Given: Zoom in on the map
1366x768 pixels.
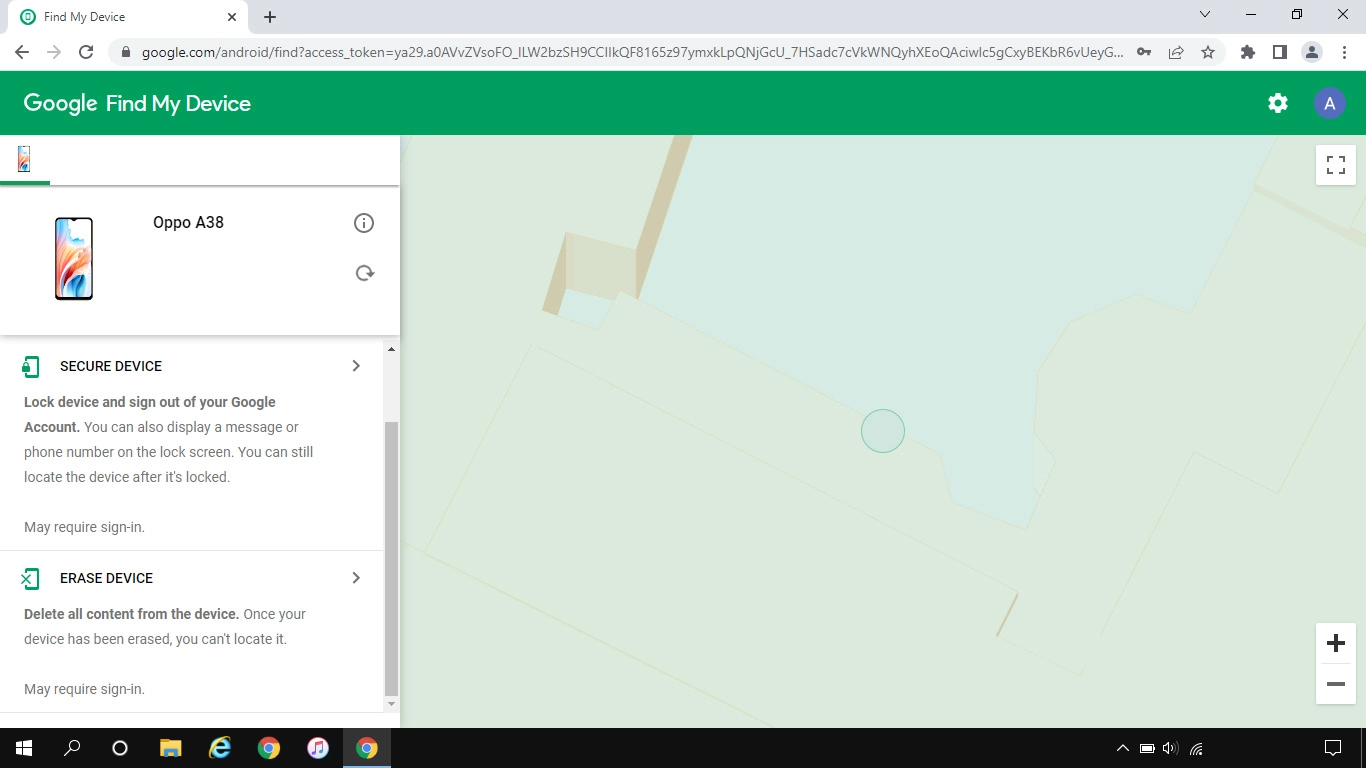Looking at the screenshot, I should [x=1335, y=643].
